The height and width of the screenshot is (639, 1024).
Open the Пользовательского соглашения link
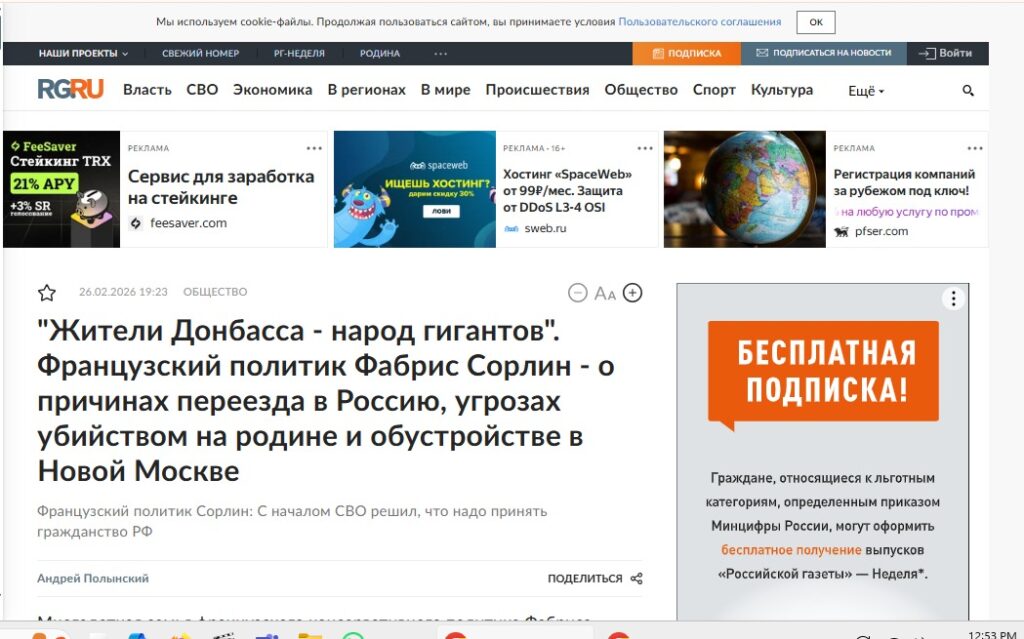coord(699,21)
